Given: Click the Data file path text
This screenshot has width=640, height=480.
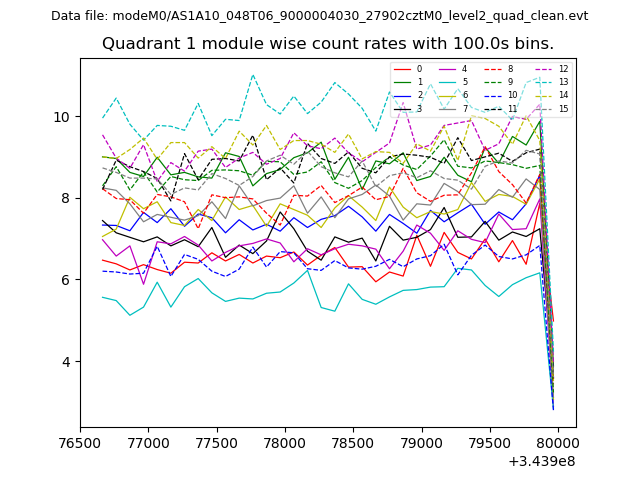Looking at the screenshot, I should 319,16.
